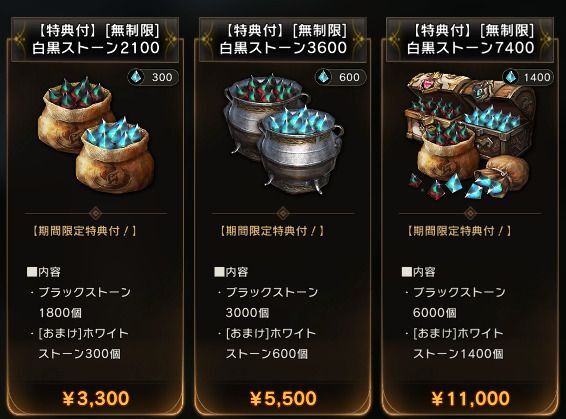Select the burlap sacks stone image
Image resolution: width=566 pixels, height=419 pixels.
[x=96, y=135]
